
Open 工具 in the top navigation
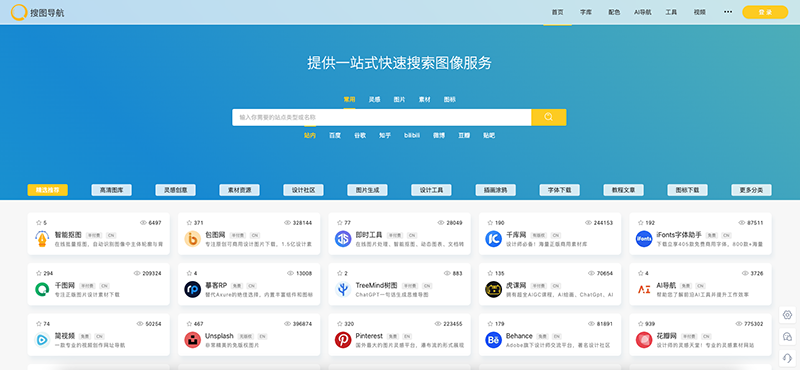[671, 12]
